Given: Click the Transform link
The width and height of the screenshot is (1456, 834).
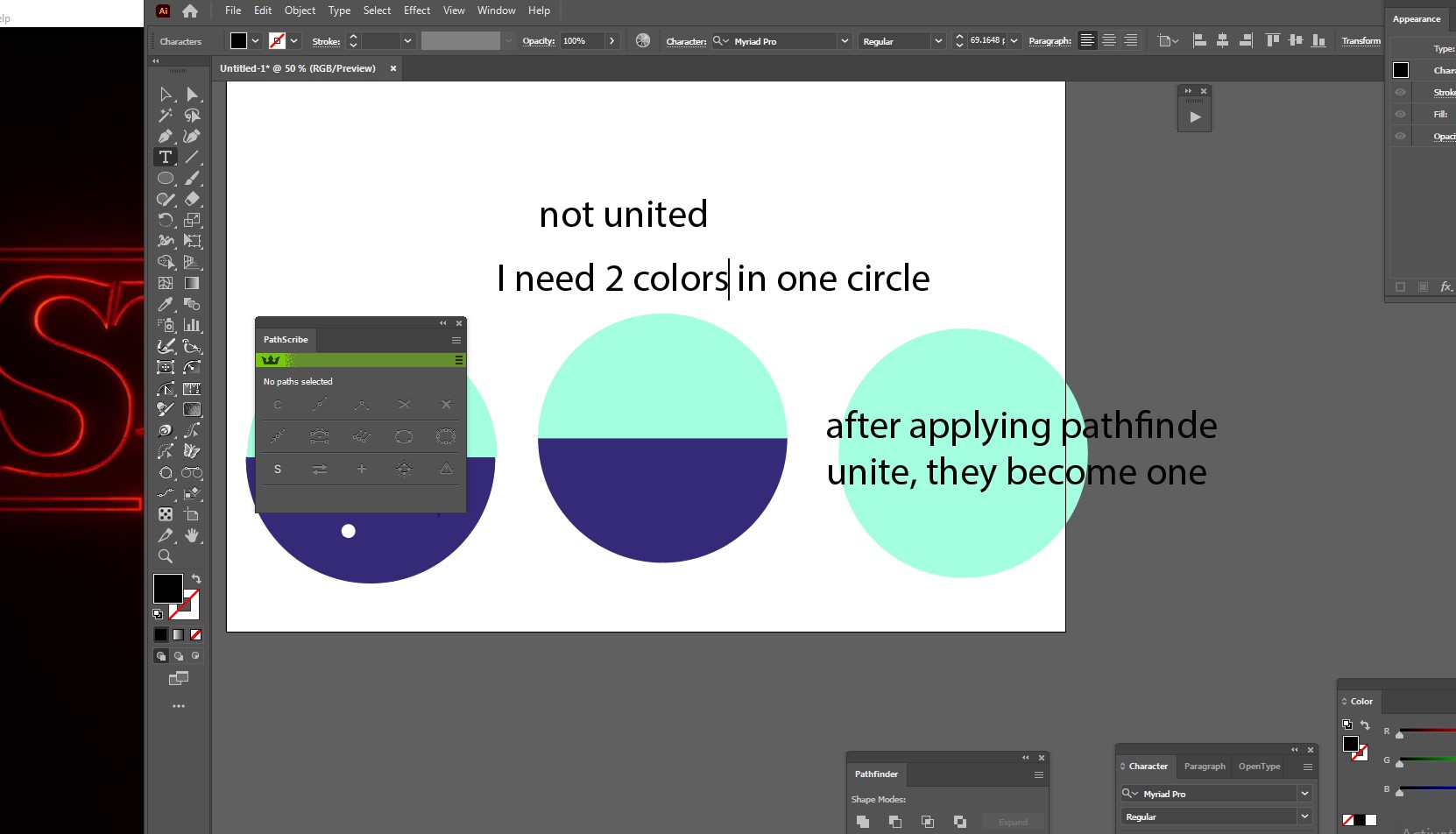Looking at the screenshot, I should tap(1361, 41).
